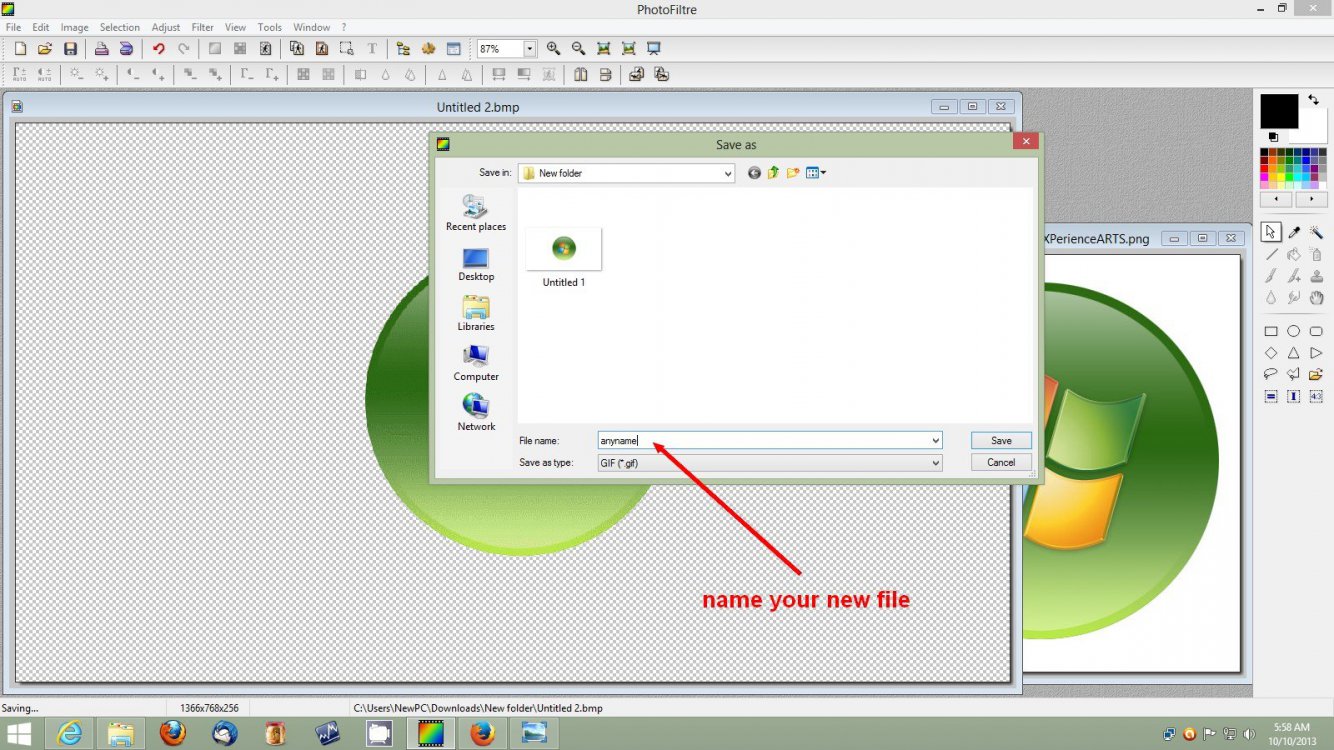
Task: Swap foreground and background colors
Action: [x=1313, y=100]
